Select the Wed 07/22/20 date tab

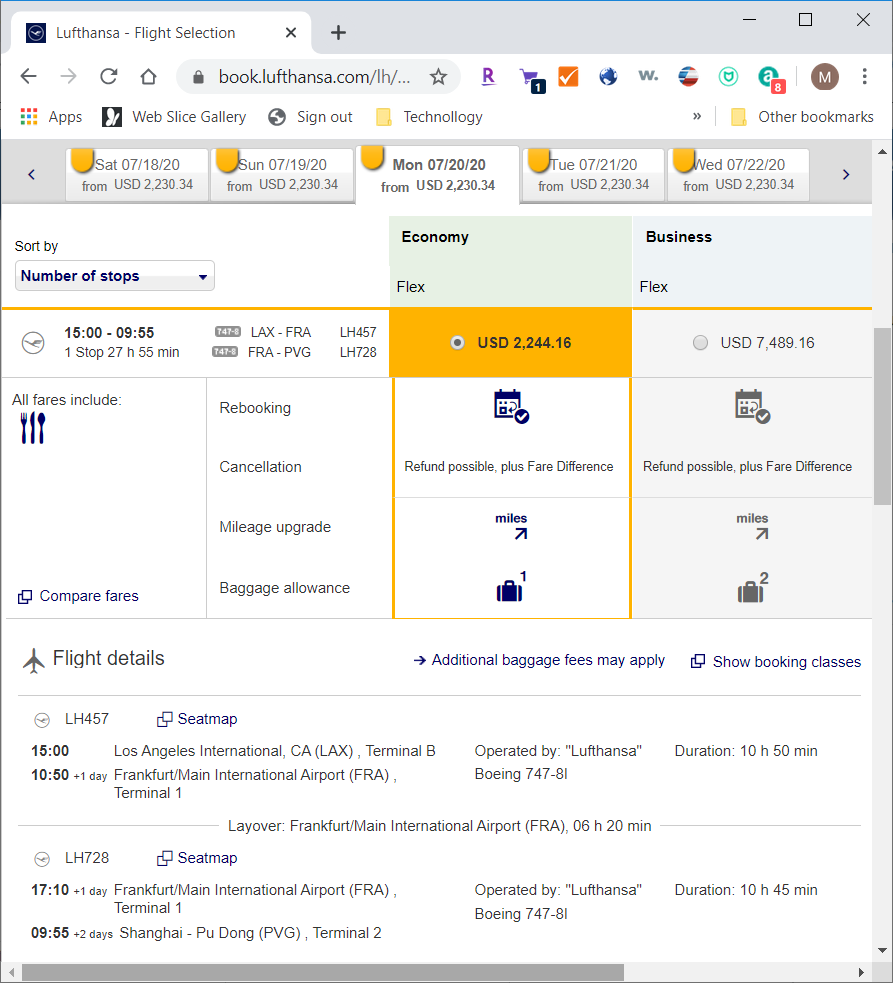point(738,174)
